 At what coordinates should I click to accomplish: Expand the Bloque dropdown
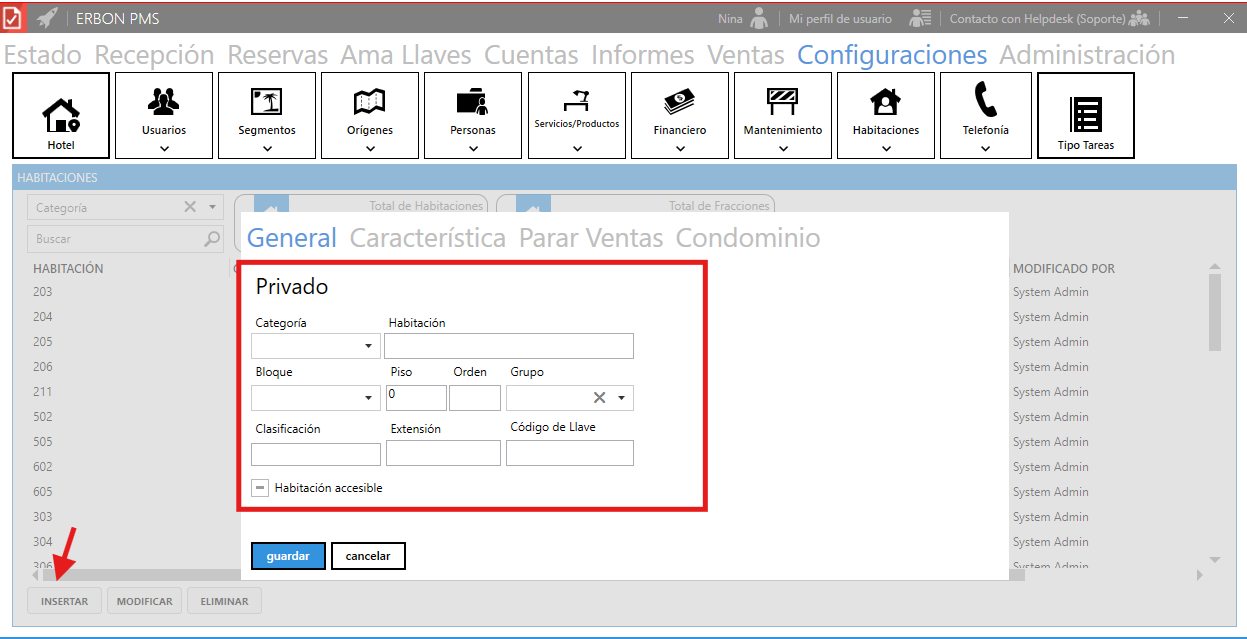coord(369,398)
